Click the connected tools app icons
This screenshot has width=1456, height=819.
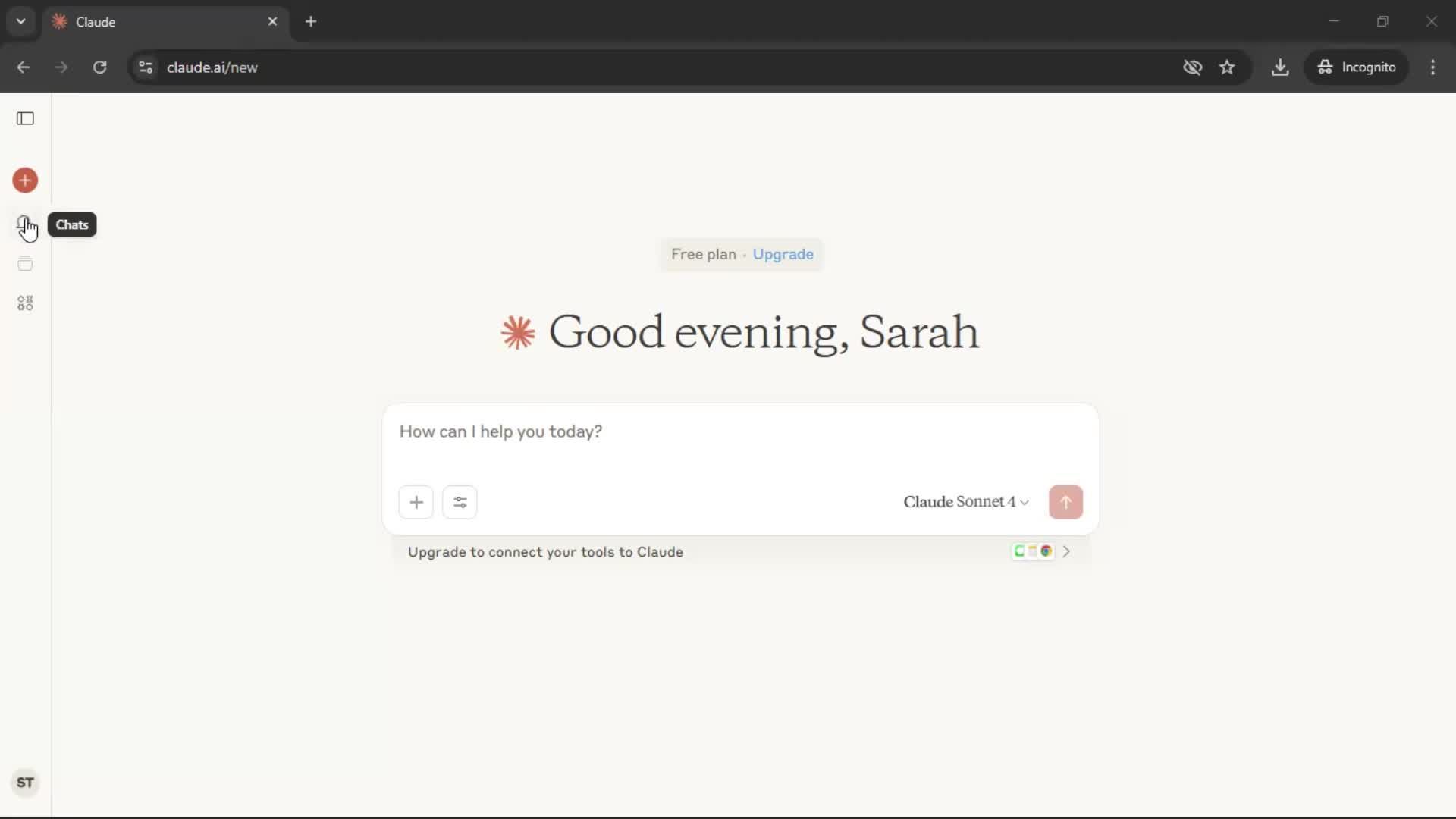click(x=1033, y=551)
